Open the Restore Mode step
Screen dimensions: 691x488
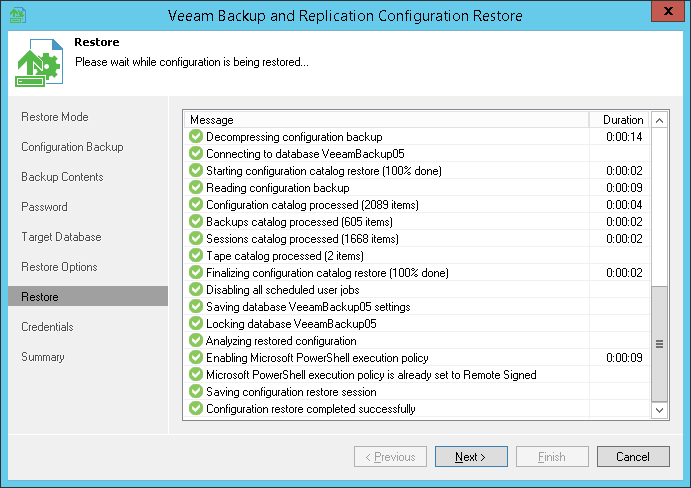(x=55, y=117)
